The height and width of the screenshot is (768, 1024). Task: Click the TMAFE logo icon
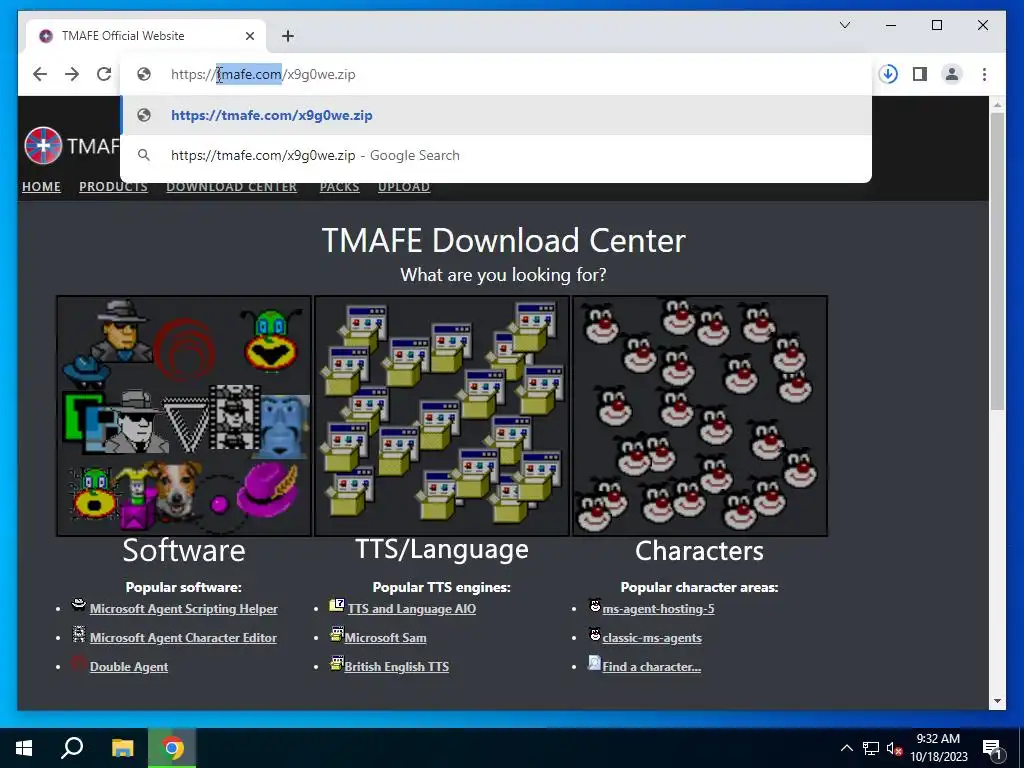click(43, 145)
